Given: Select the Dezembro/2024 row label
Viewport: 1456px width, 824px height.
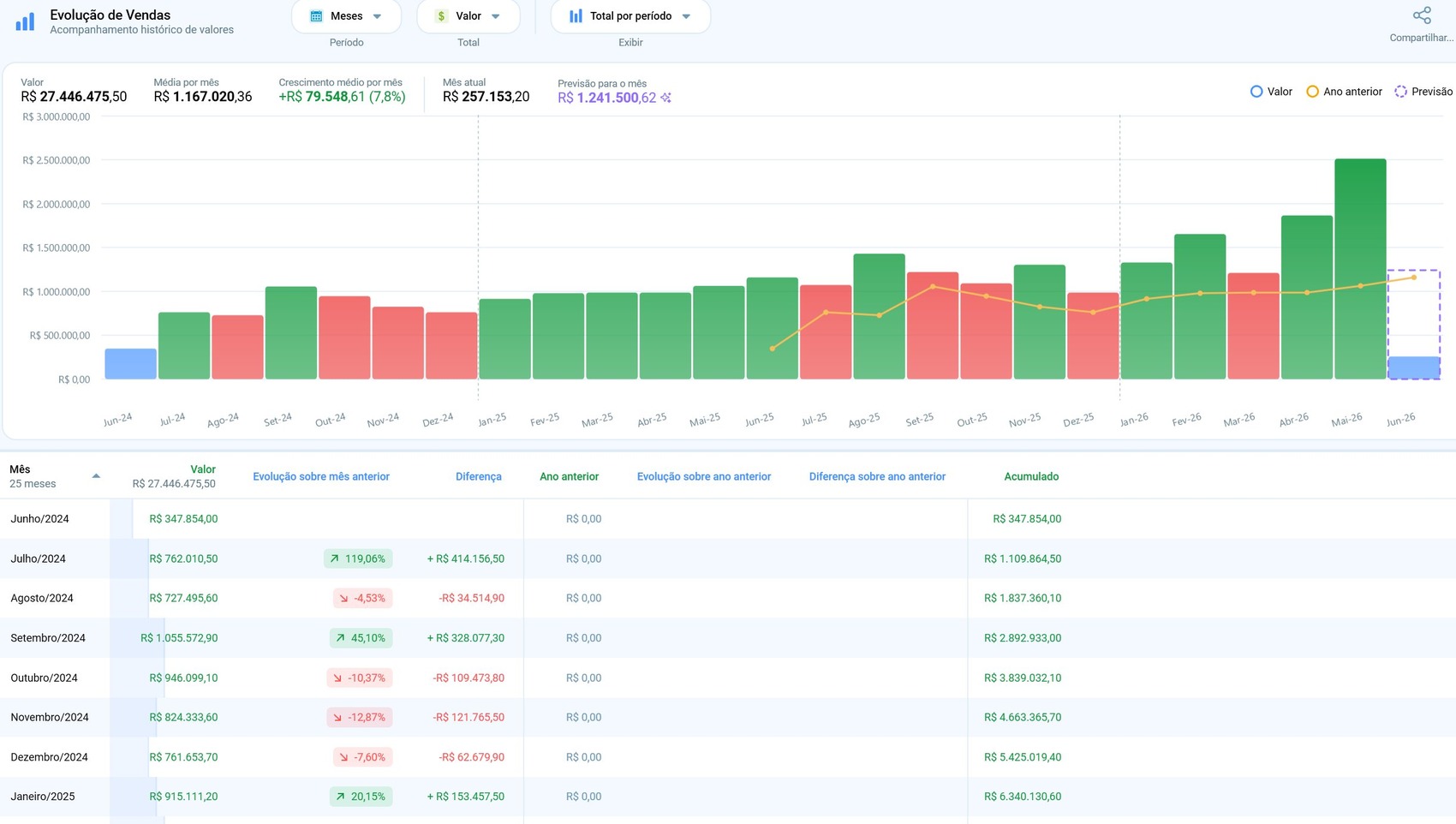Looking at the screenshot, I should 49,757.
